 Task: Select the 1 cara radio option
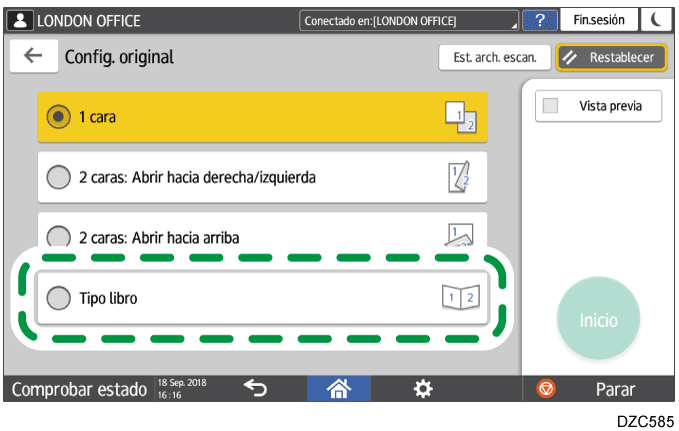point(59,117)
